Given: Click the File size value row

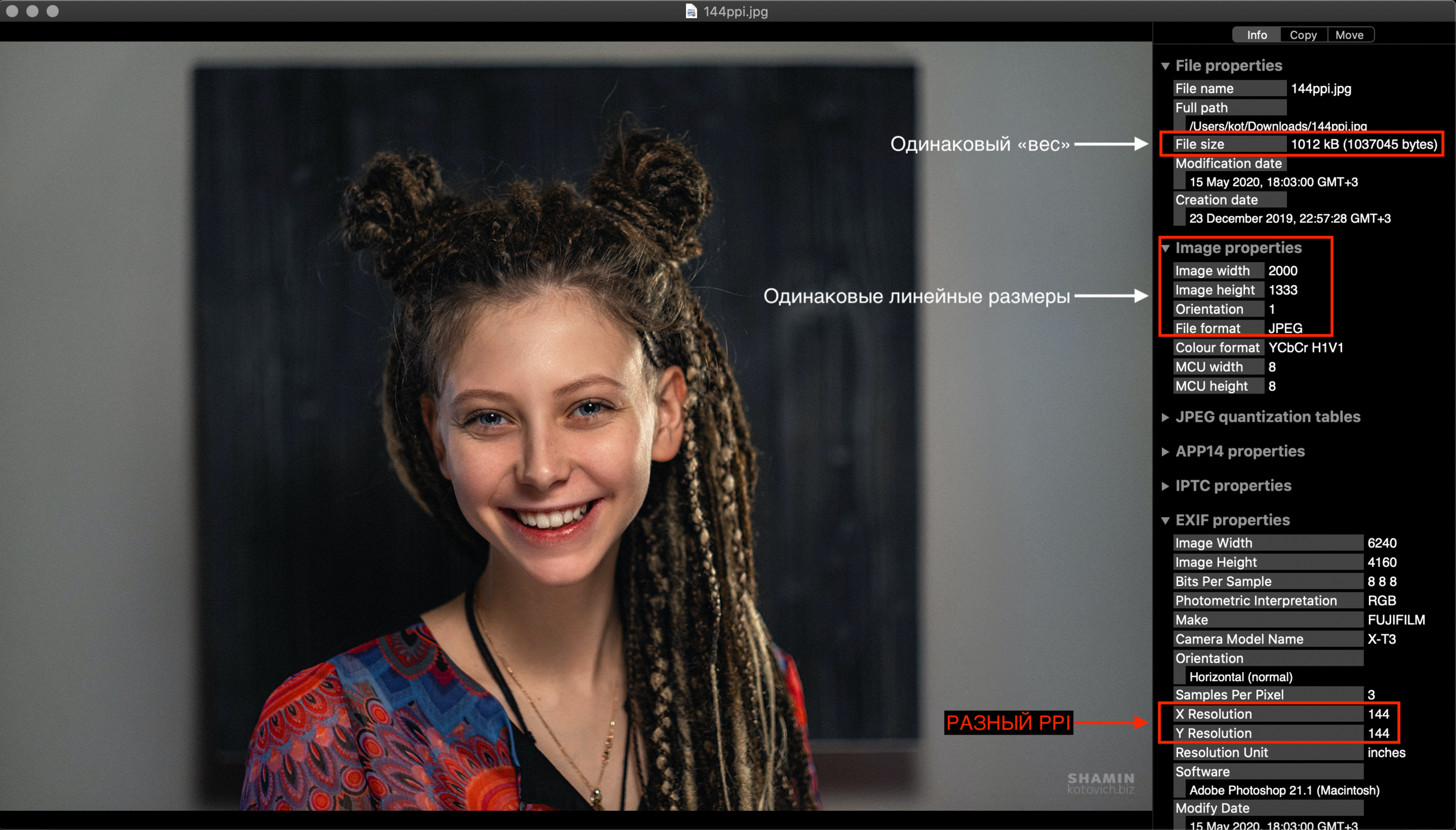Looking at the screenshot, I should (1364, 144).
